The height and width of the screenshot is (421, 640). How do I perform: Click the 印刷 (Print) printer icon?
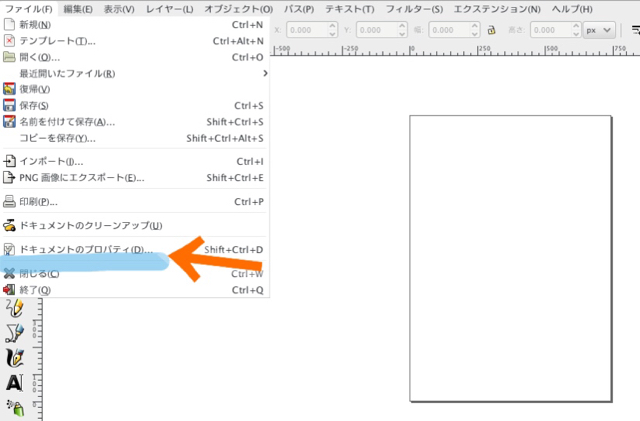[10, 201]
